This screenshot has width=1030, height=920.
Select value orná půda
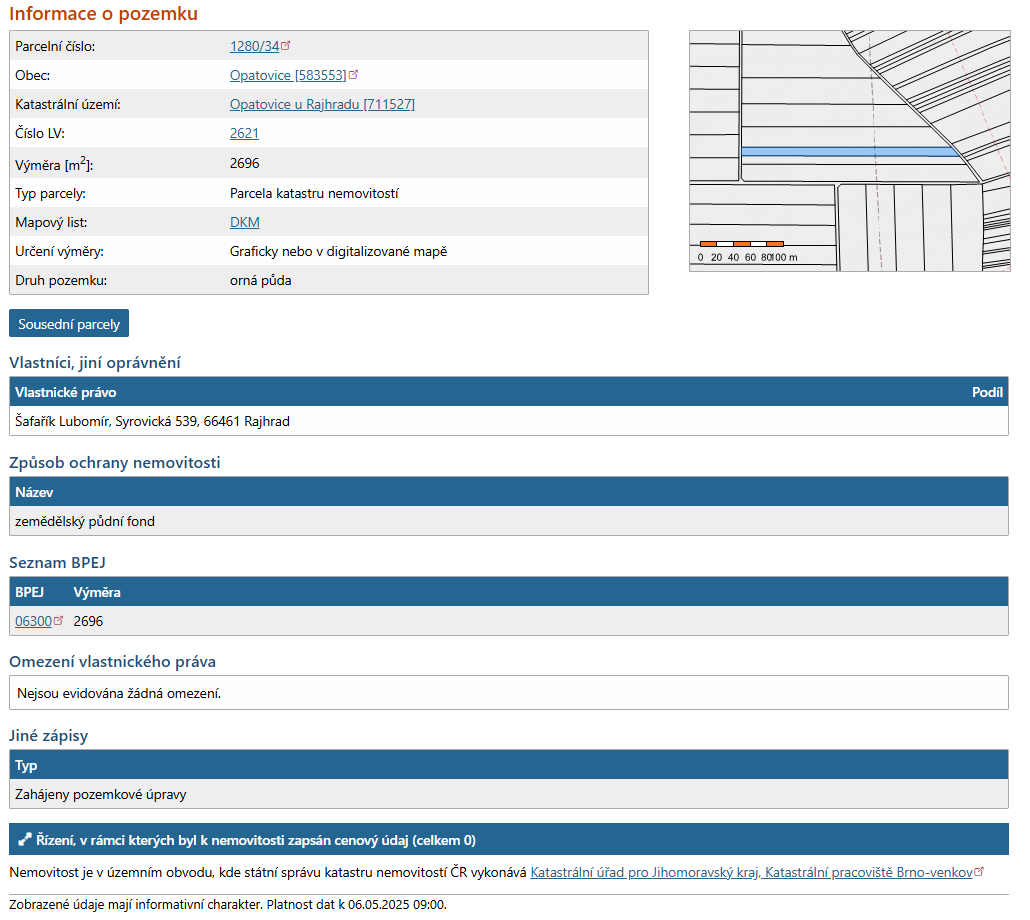click(x=260, y=280)
